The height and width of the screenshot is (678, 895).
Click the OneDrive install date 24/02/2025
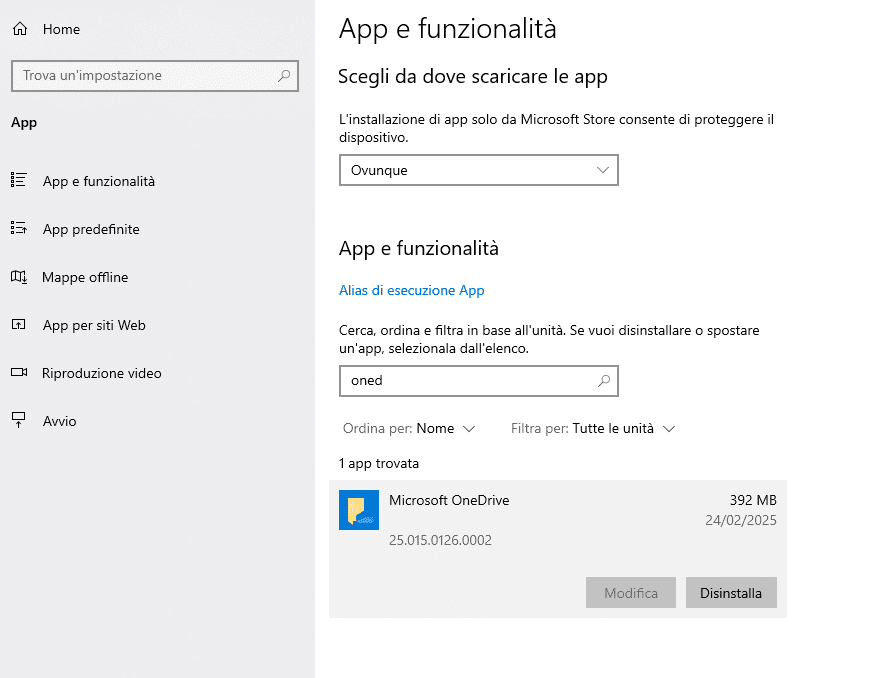click(740, 520)
